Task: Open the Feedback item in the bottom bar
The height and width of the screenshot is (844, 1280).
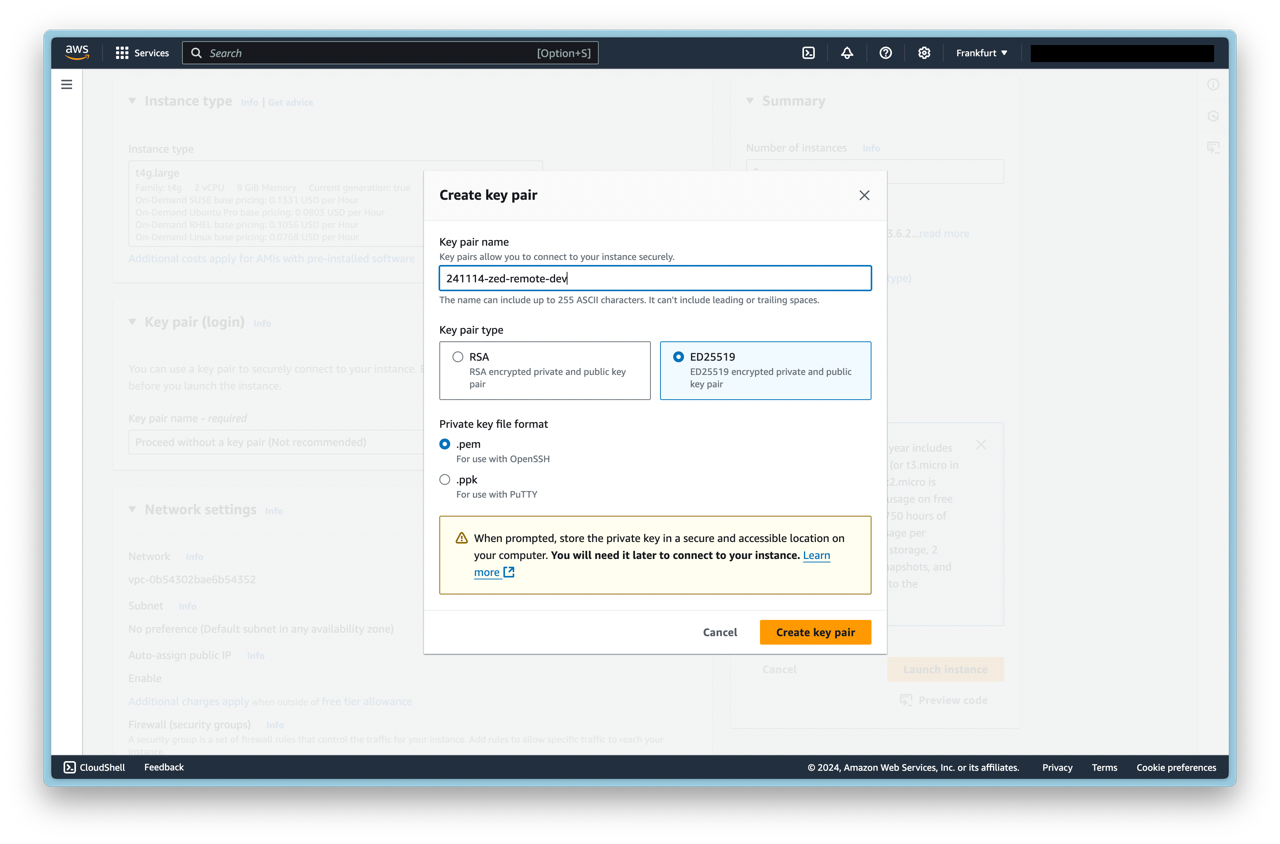Action: pyautogui.click(x=163, y=767)
